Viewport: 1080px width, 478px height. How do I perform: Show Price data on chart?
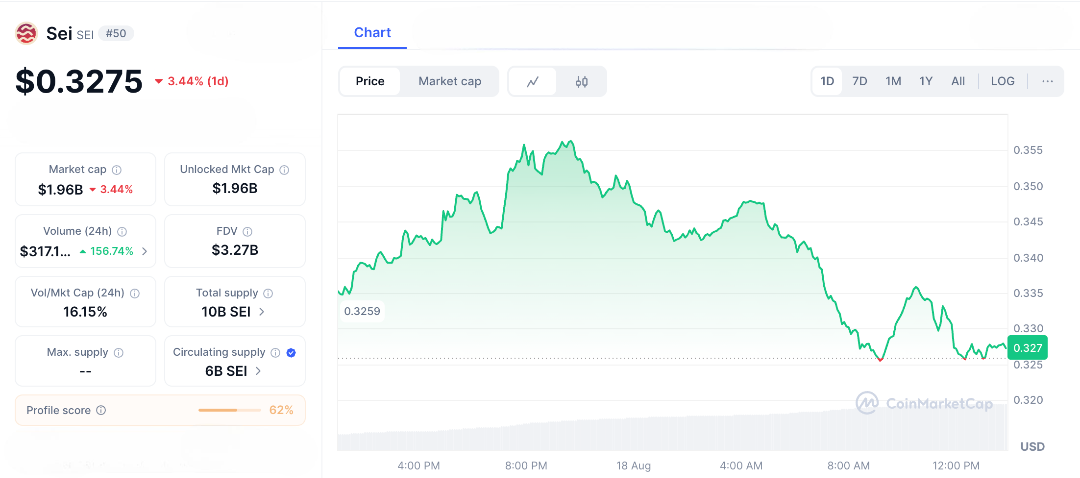[x=370, y=81]
